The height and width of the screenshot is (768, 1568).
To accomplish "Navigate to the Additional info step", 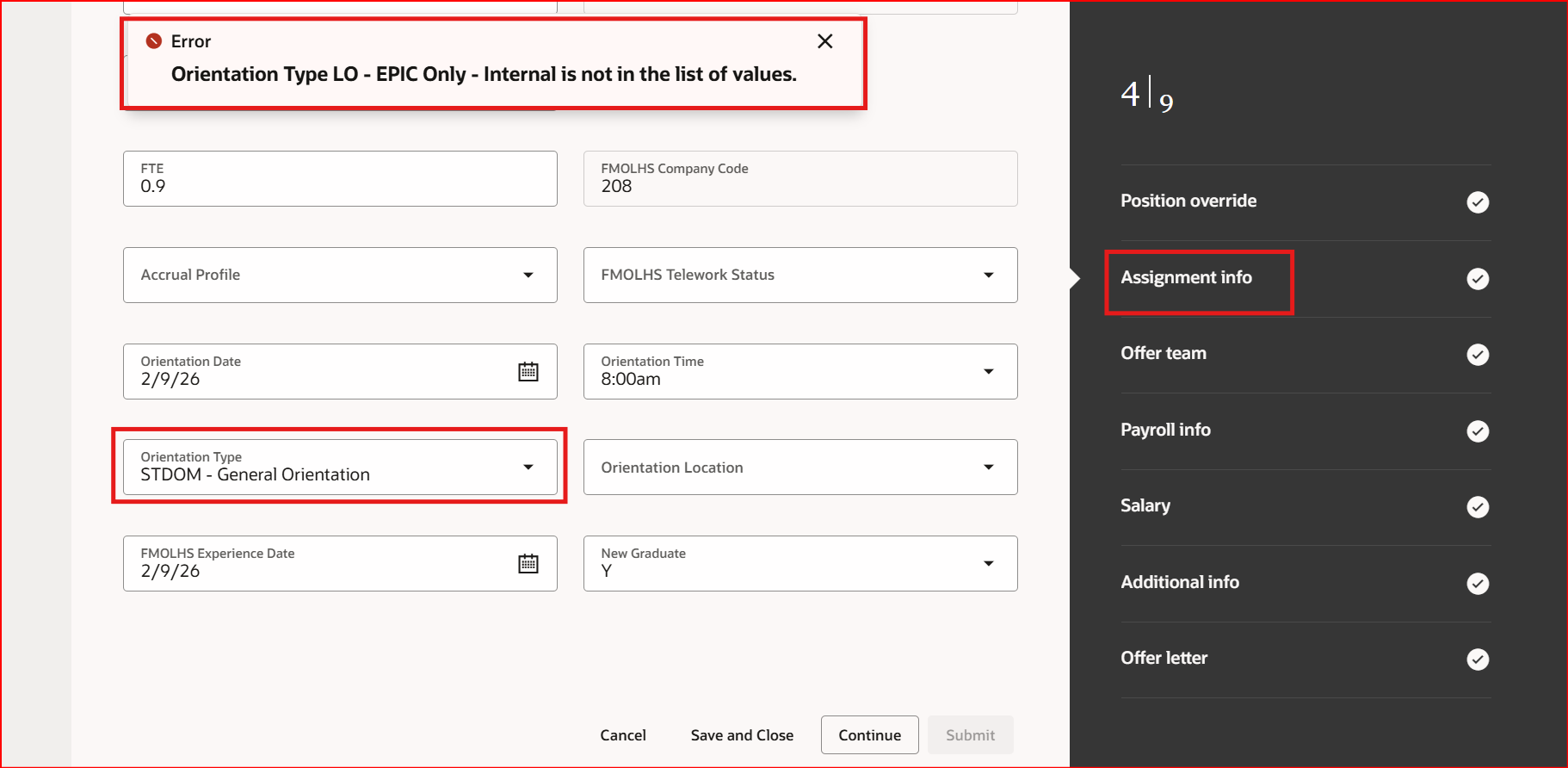I will tap(1180, 582).
